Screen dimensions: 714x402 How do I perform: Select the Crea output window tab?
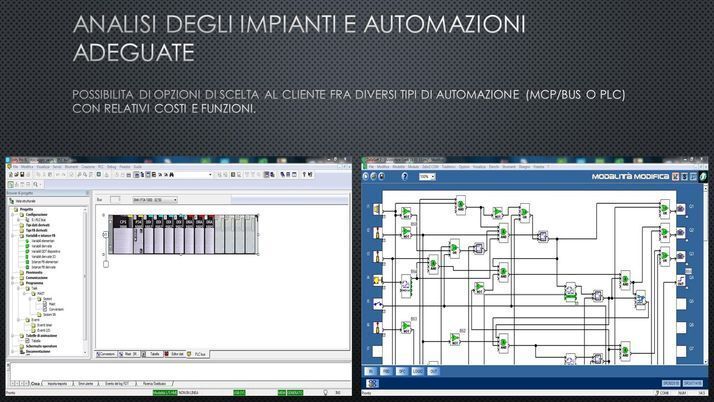[35, 384]
